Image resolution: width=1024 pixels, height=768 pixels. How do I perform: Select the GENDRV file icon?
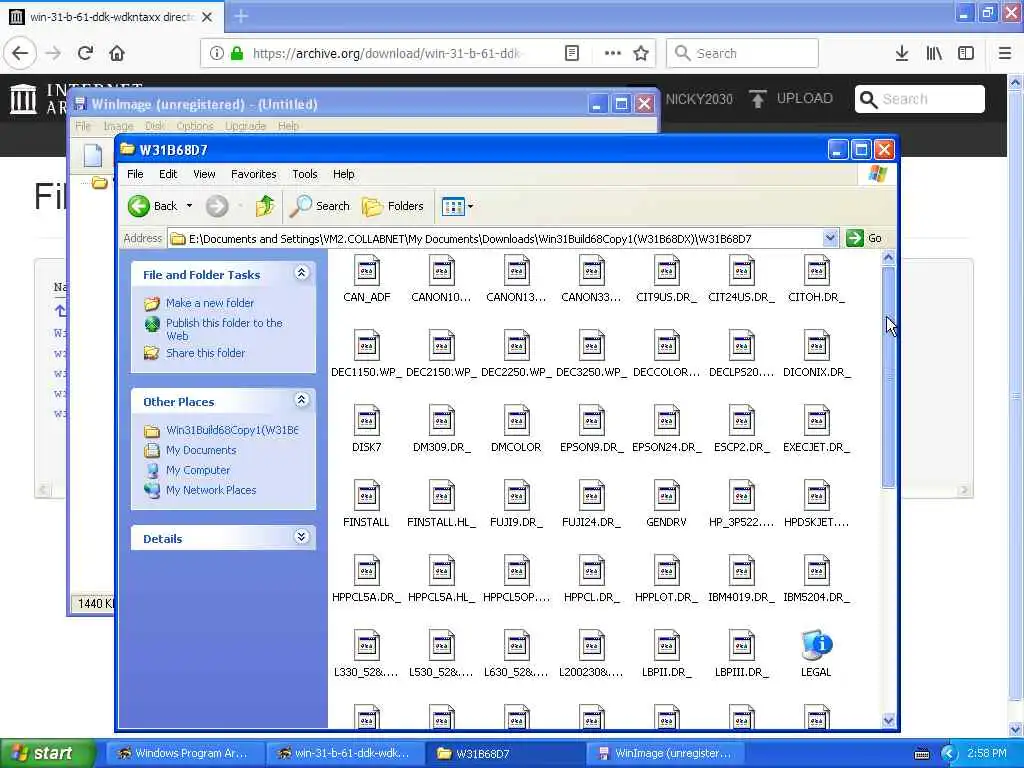[666, 496]
